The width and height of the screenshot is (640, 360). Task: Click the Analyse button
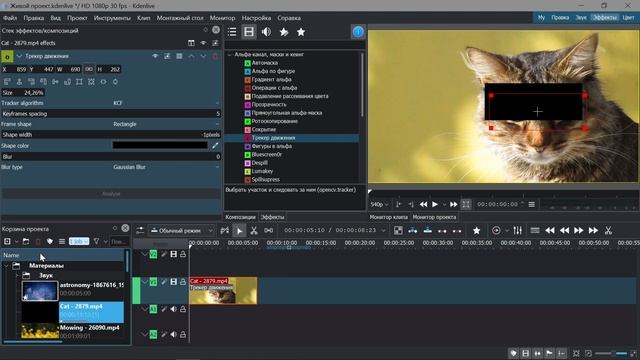pos(111,194)
